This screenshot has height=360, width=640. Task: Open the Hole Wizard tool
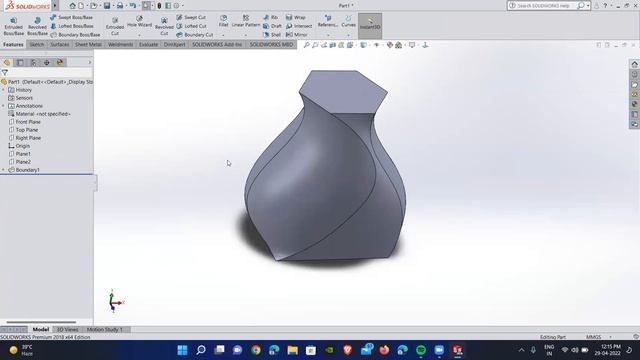click(x=139, y=22)
